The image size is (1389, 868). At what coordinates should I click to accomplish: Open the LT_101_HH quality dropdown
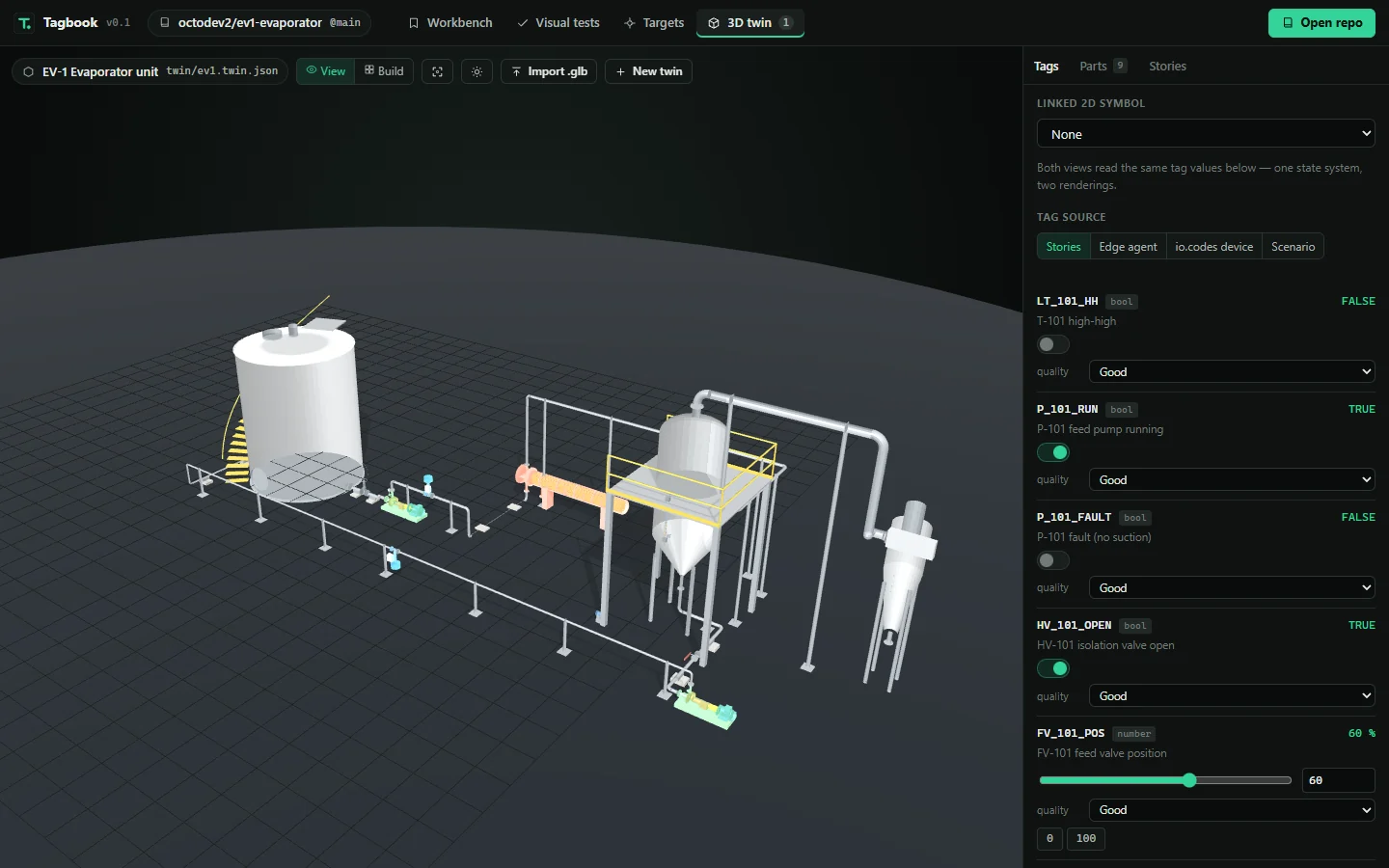[1232, 372]
